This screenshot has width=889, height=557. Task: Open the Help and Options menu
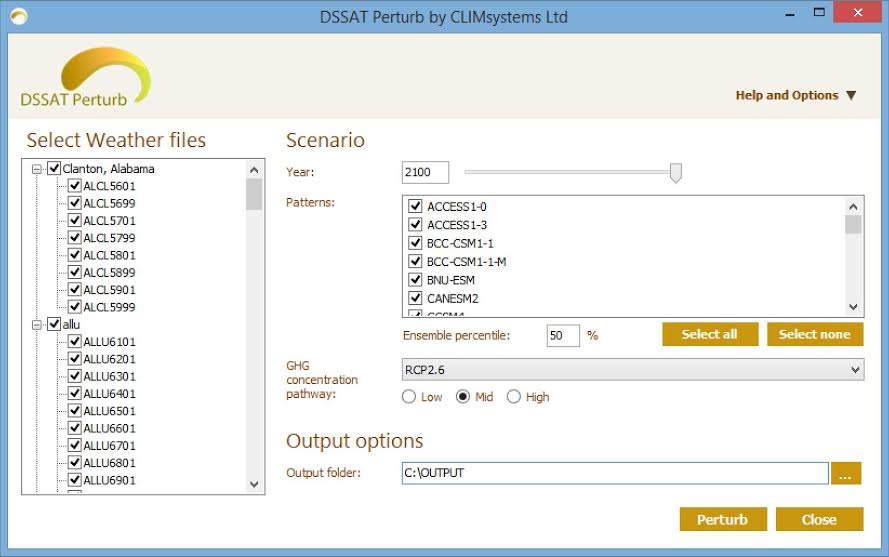795,95
